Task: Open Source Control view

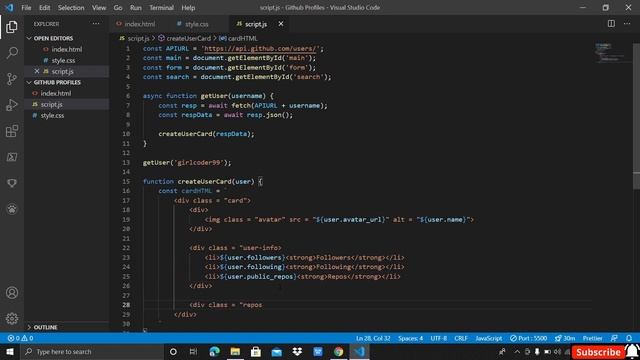Action: point(12,79)
